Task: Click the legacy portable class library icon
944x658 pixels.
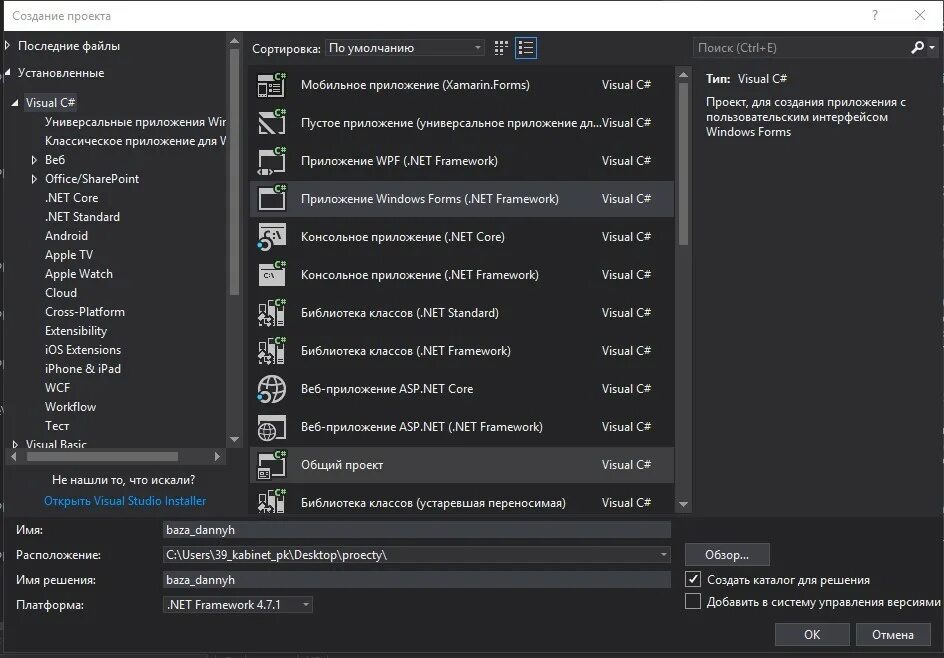Action: (272, 501)
